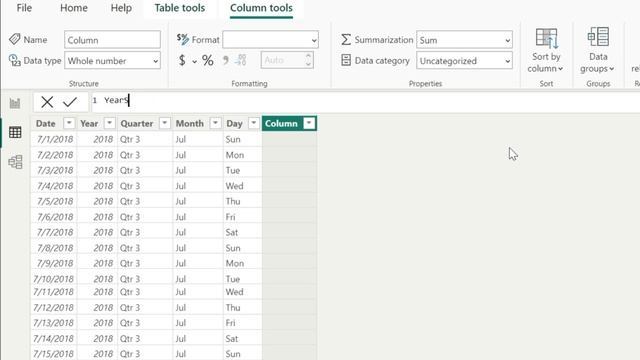
Task: Open the Day column filter arrow
Action: click(253, 123)
